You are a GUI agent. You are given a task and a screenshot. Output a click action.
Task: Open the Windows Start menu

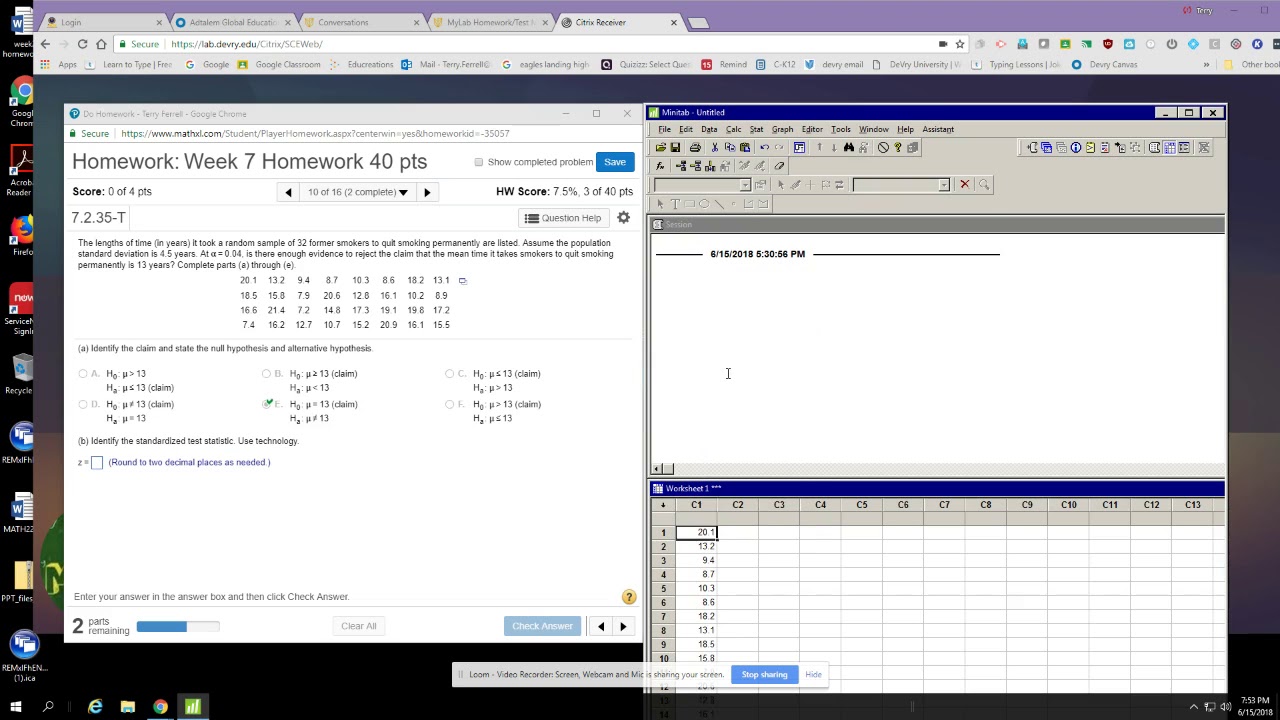pos(16,707)
